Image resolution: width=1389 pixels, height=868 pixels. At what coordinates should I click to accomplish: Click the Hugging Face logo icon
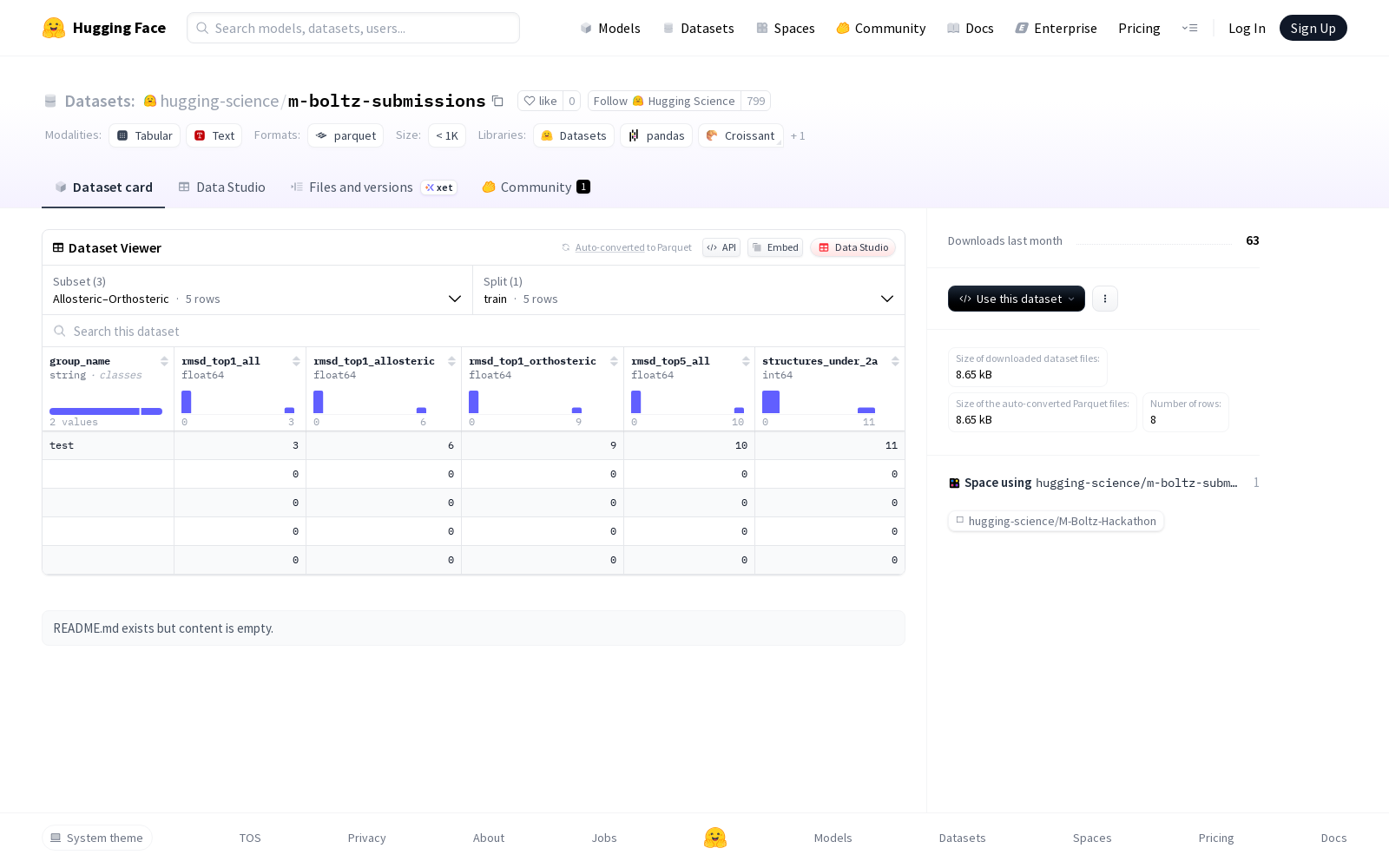[54, 28]
